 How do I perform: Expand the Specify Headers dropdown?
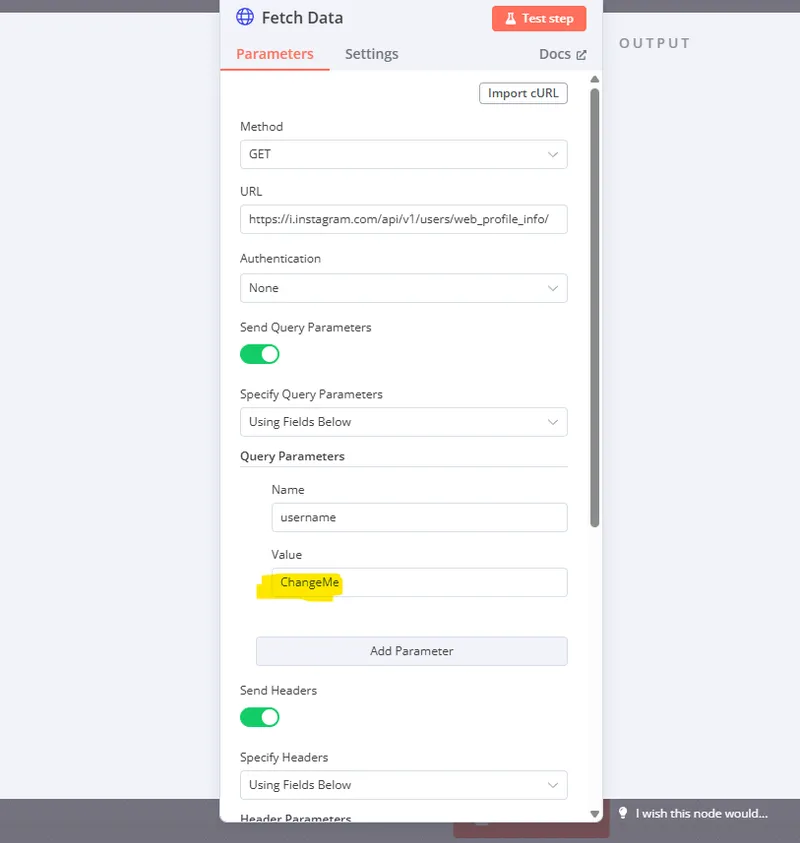(x=403, y=785)
